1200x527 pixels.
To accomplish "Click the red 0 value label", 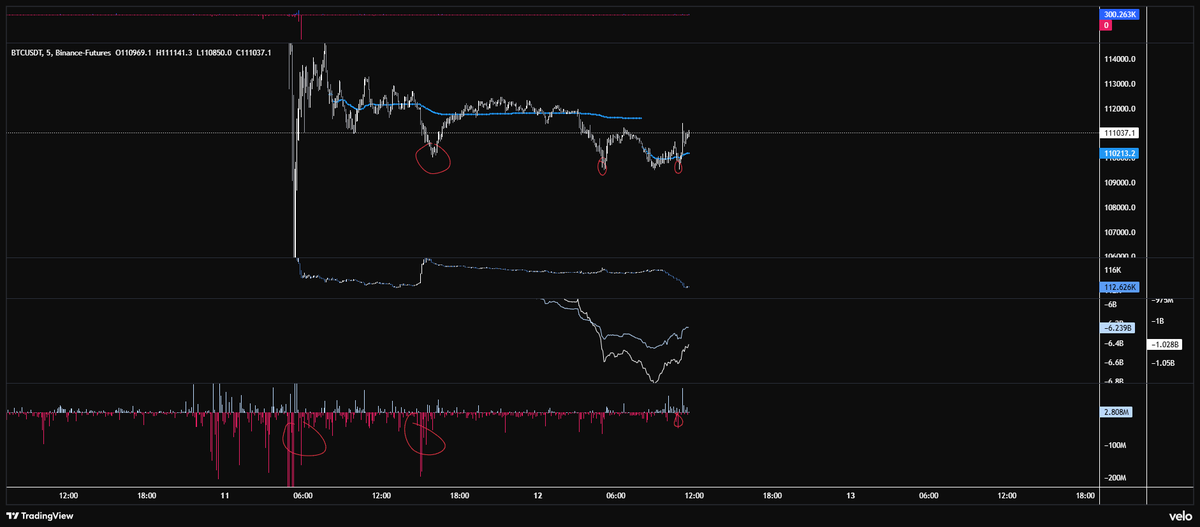I will (x=1106, y=26).
